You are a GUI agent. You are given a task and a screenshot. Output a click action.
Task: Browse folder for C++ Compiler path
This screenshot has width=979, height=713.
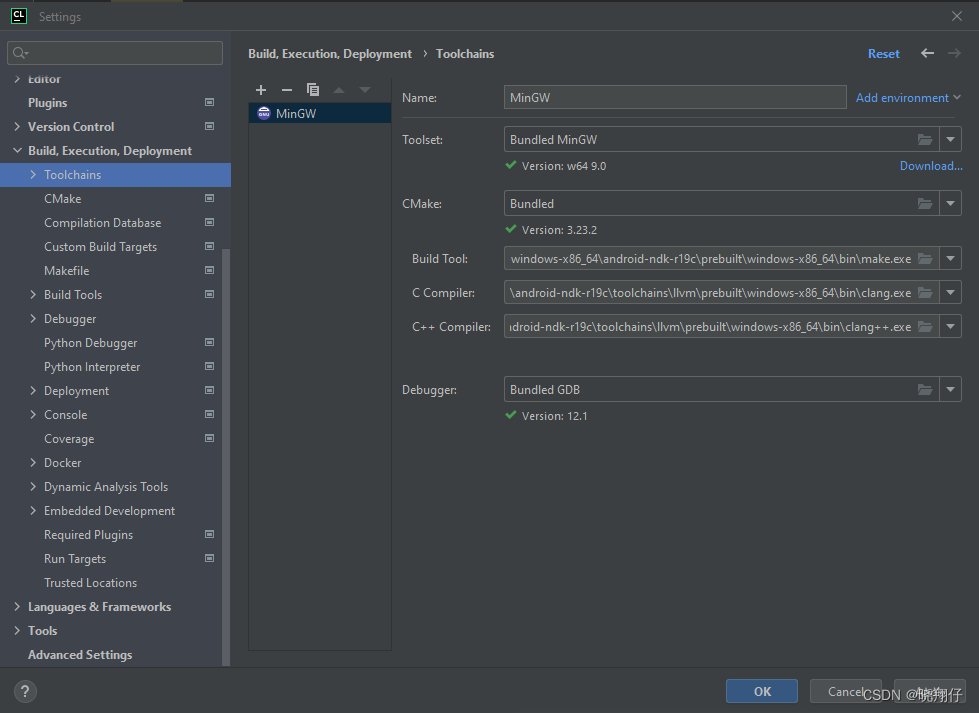coord(925,327)
